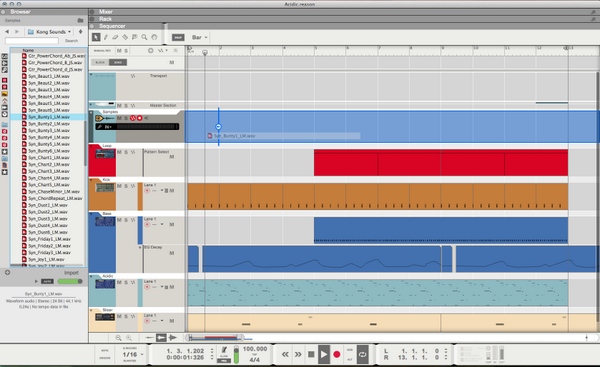Mute the Loop track

point(119,152)
